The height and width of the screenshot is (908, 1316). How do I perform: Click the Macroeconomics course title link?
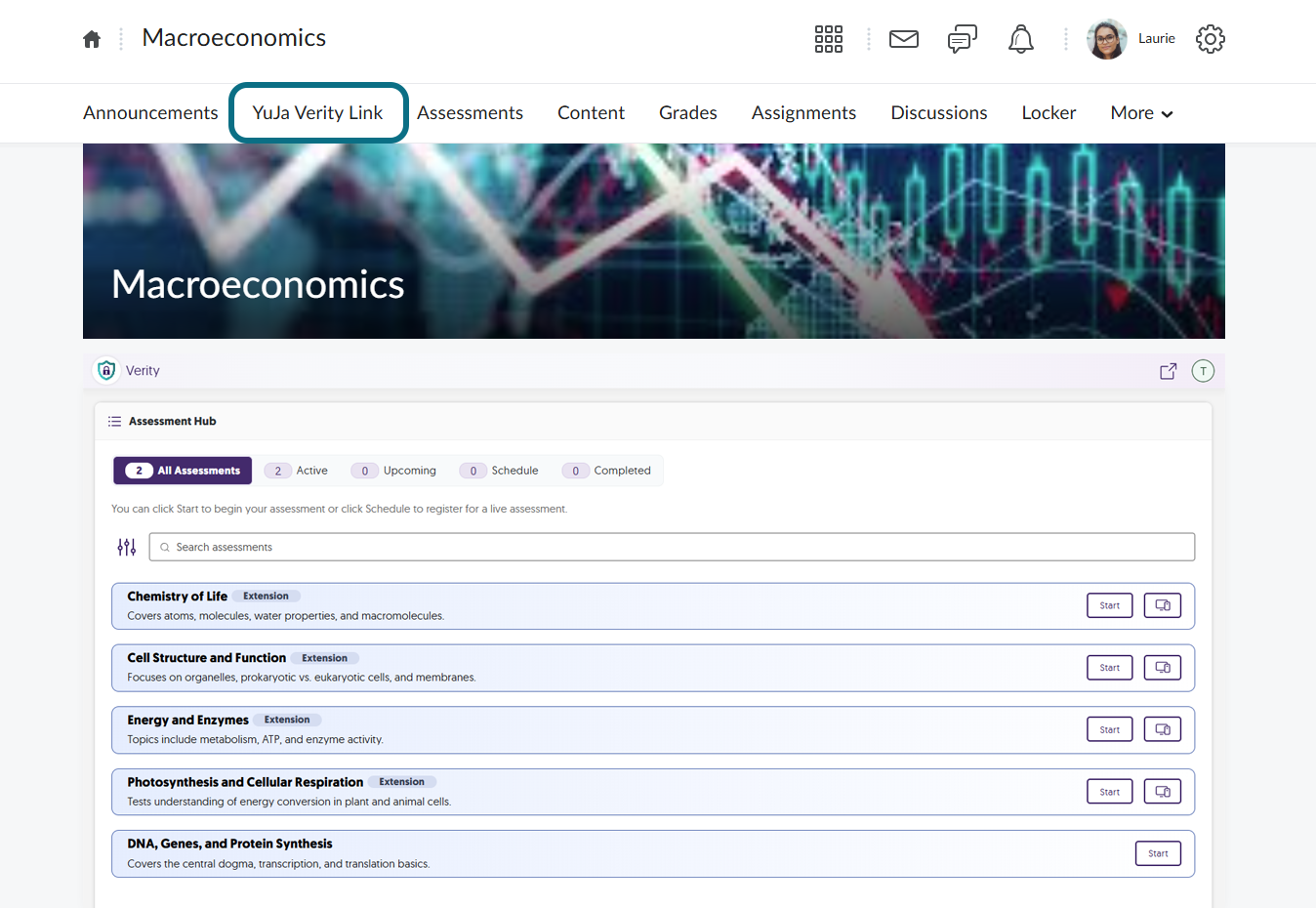pos(234,38)
